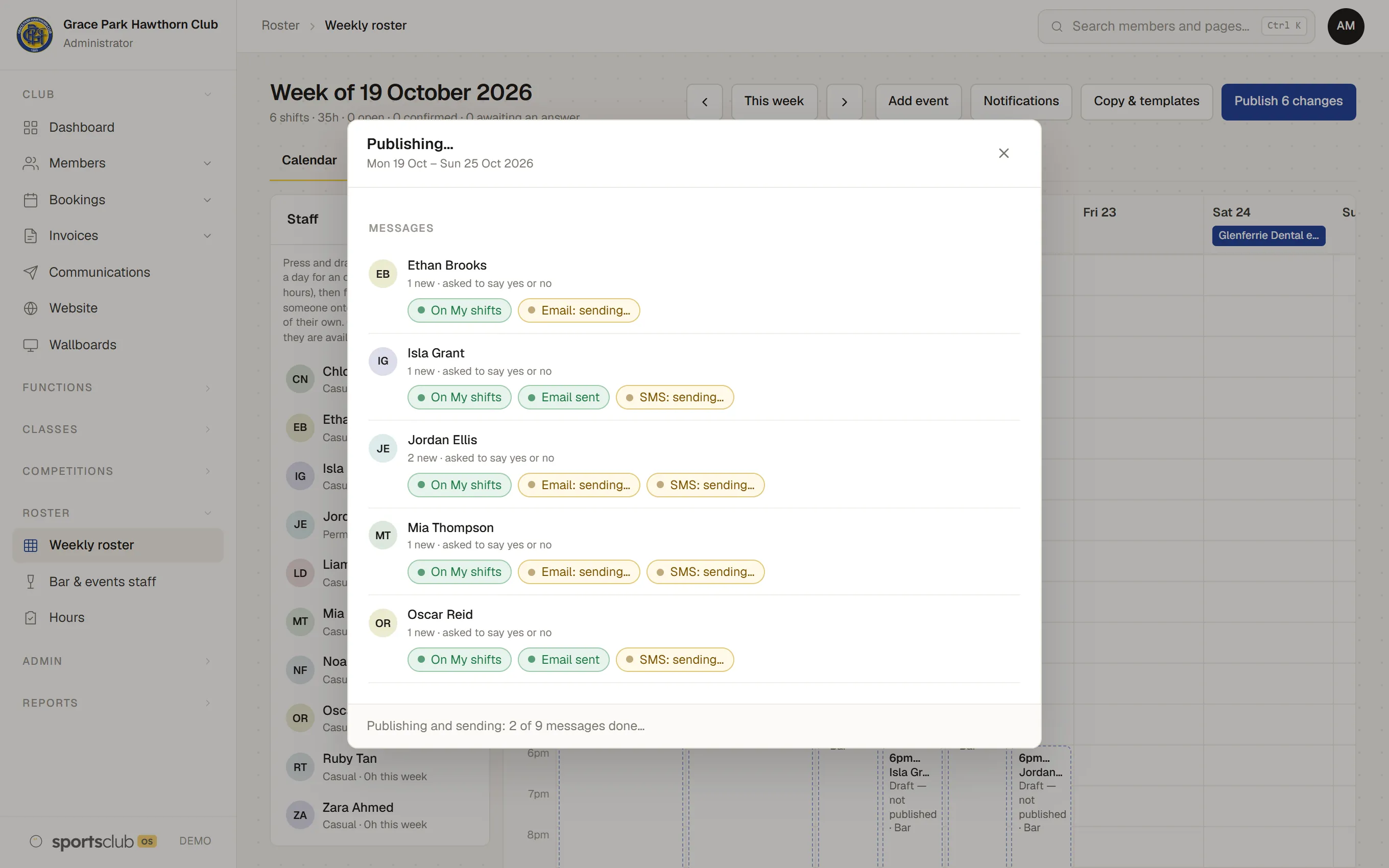Open Communications with the paper-plane icon
The image size is (1389, 868).
pos(117,272)
